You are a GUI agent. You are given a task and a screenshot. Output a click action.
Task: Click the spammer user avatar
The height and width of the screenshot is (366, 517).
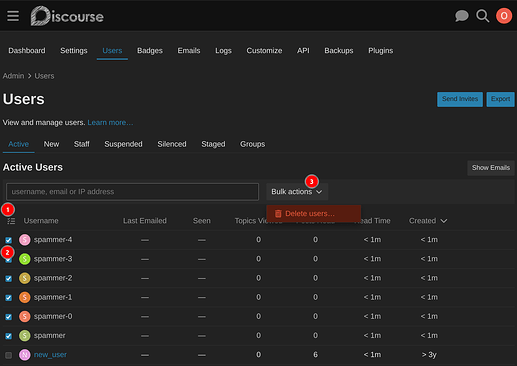pos(25,335)
